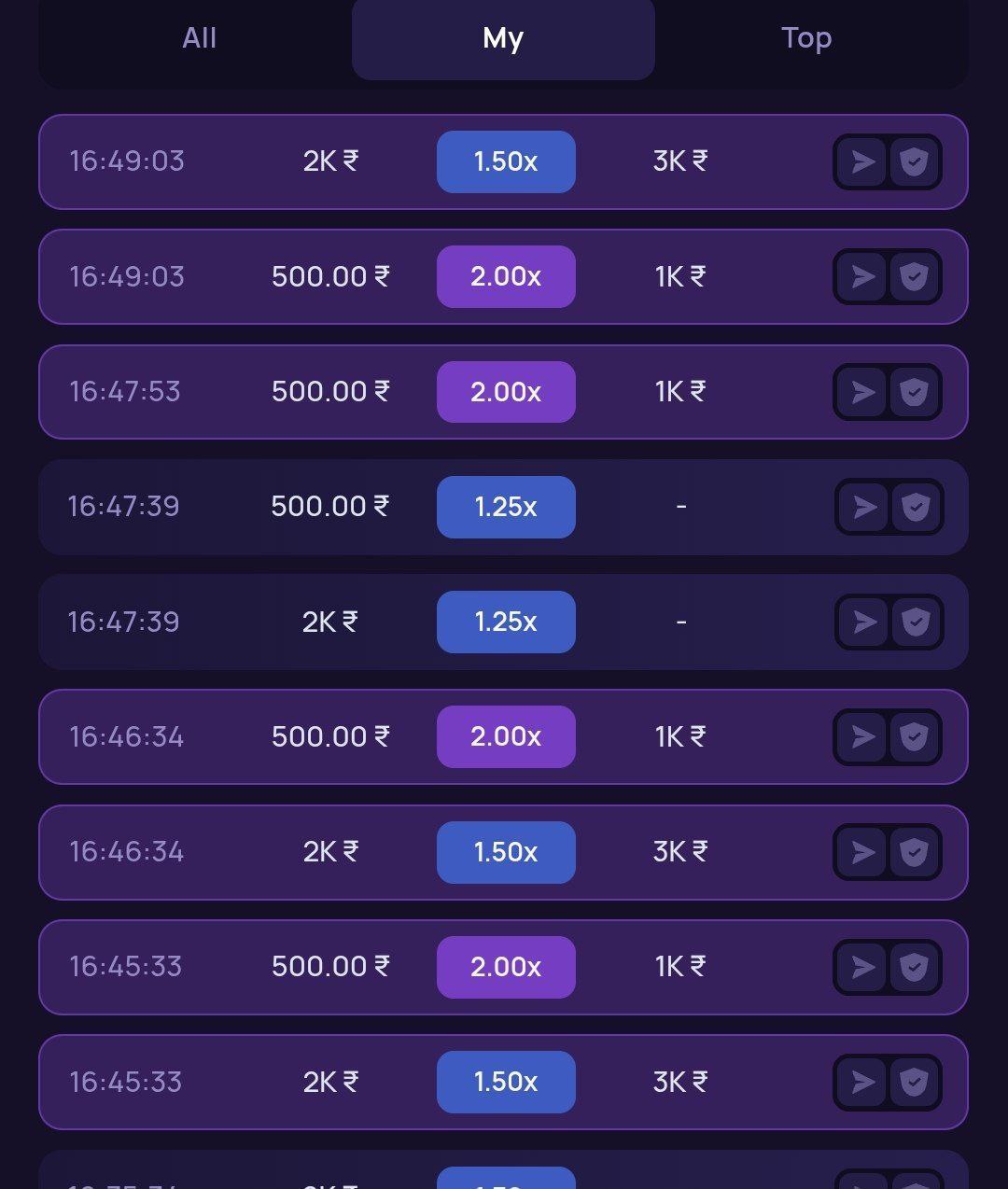Click shield icon on 16:49:03 500.00 ₹ bet

914,276
